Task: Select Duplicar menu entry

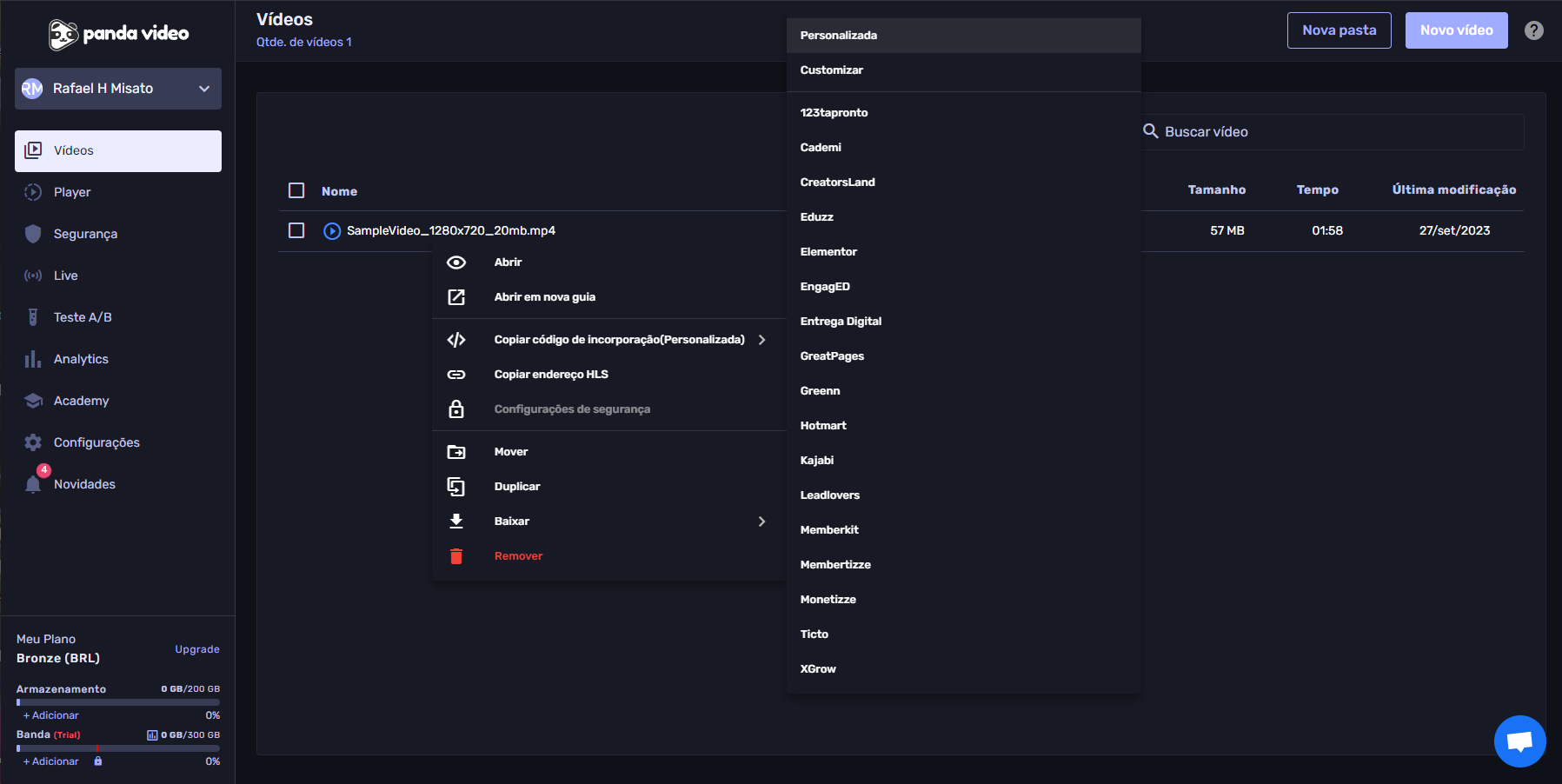Action: [609, 487]
